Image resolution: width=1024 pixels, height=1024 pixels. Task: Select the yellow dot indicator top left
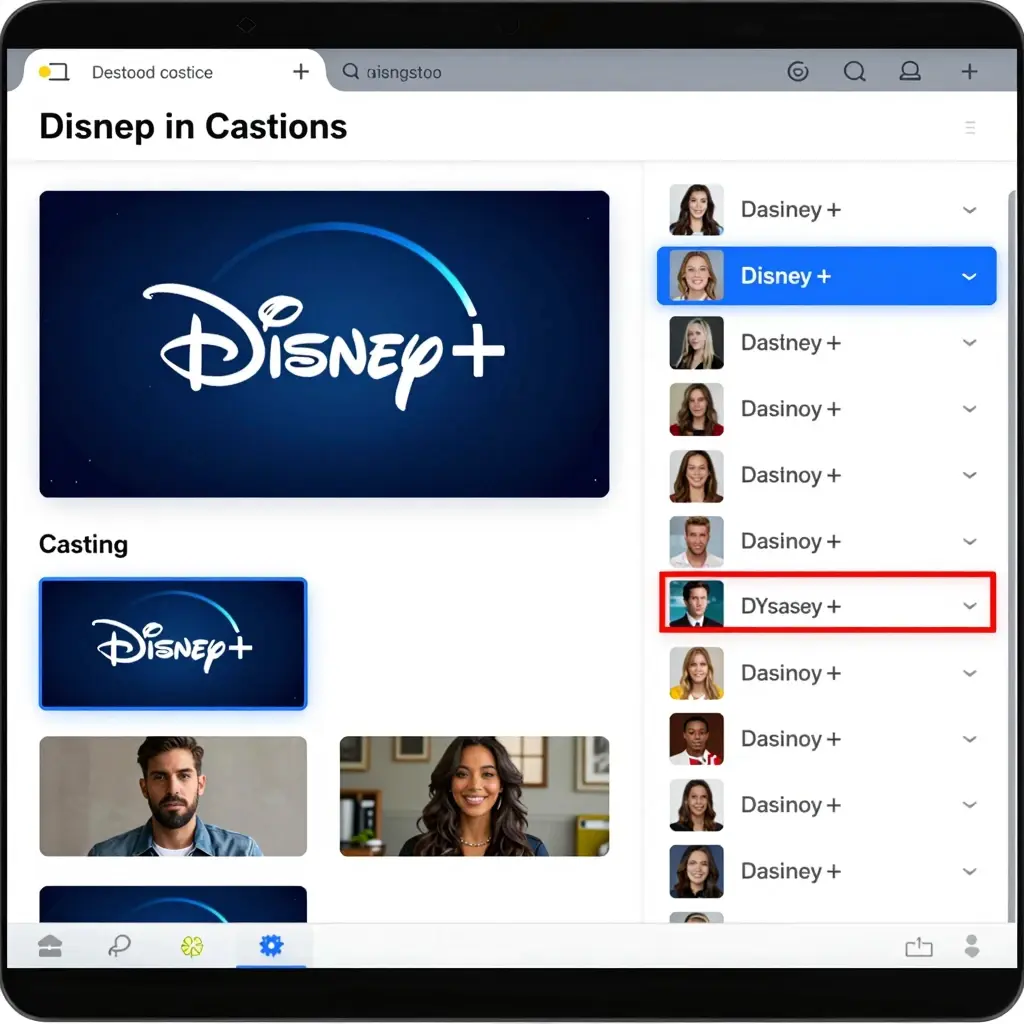click(42, 71)
